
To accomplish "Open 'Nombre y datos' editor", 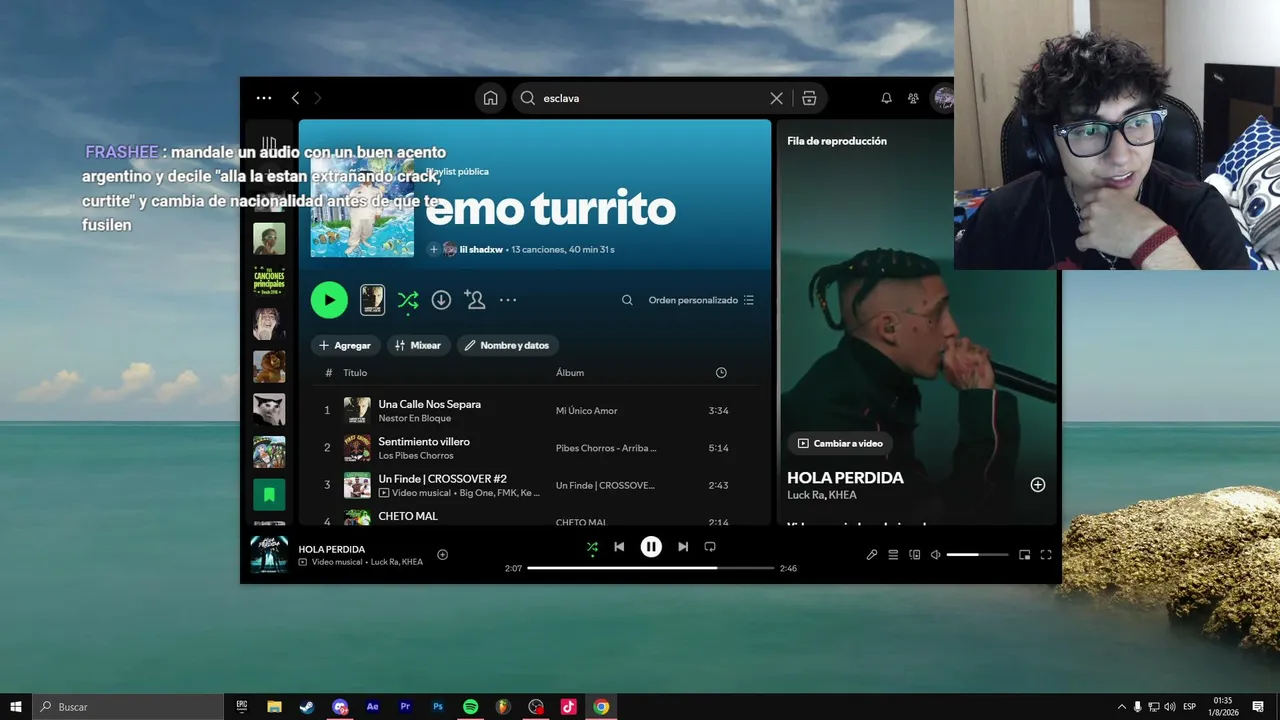I will point(507,345).
